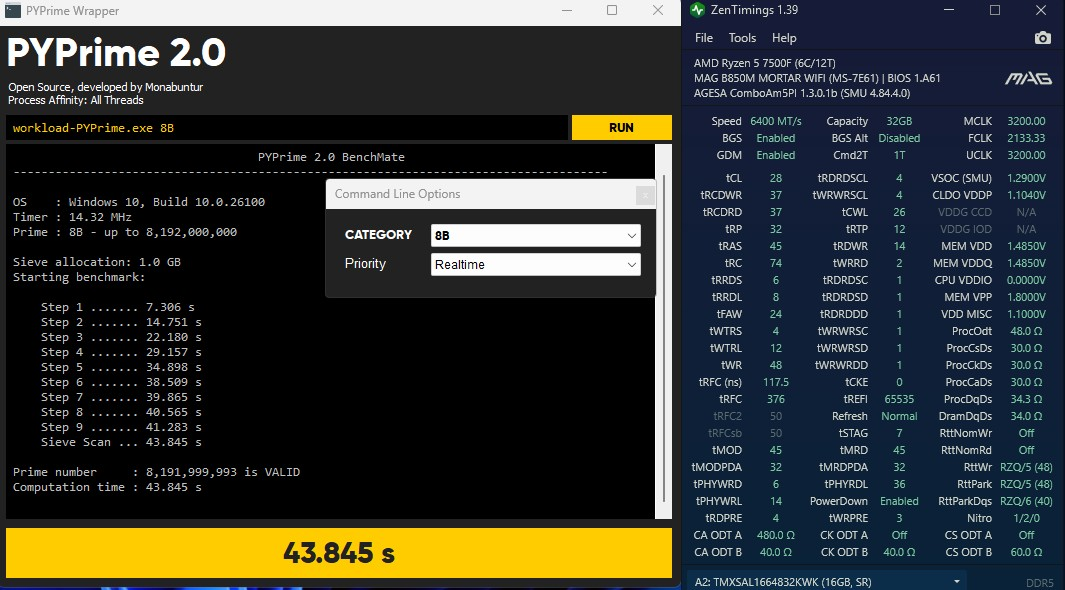1065x590 pixels.
Task: Click the GDM Enabled value
Action: pos(776,155)
